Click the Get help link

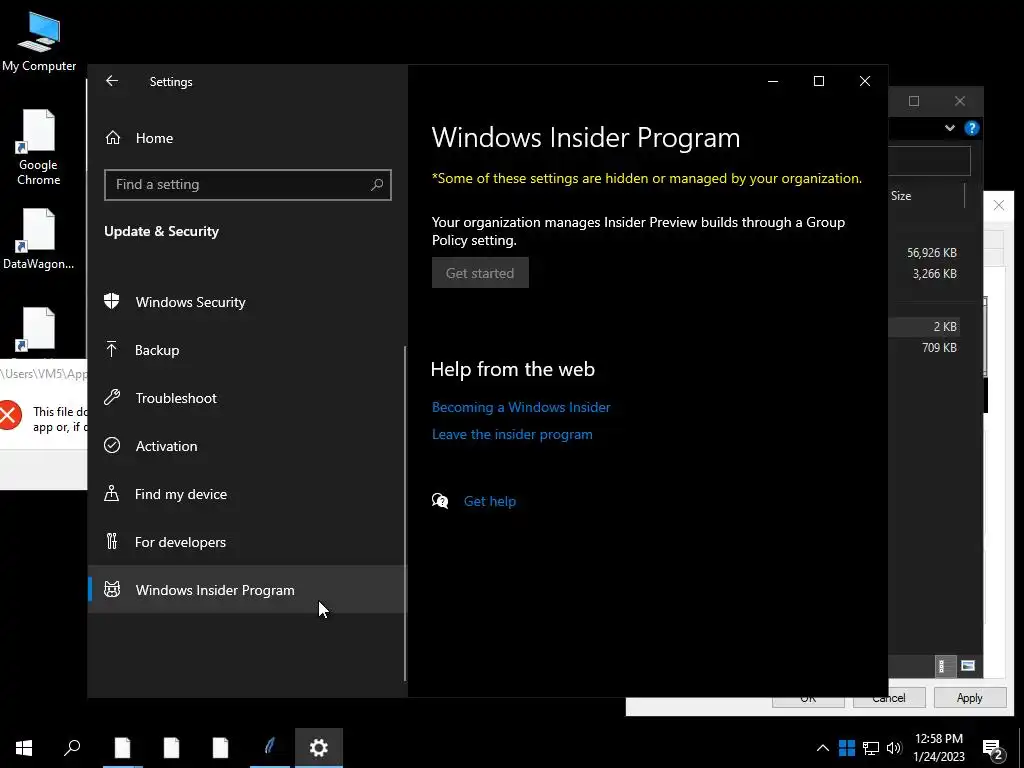[490, 501]
